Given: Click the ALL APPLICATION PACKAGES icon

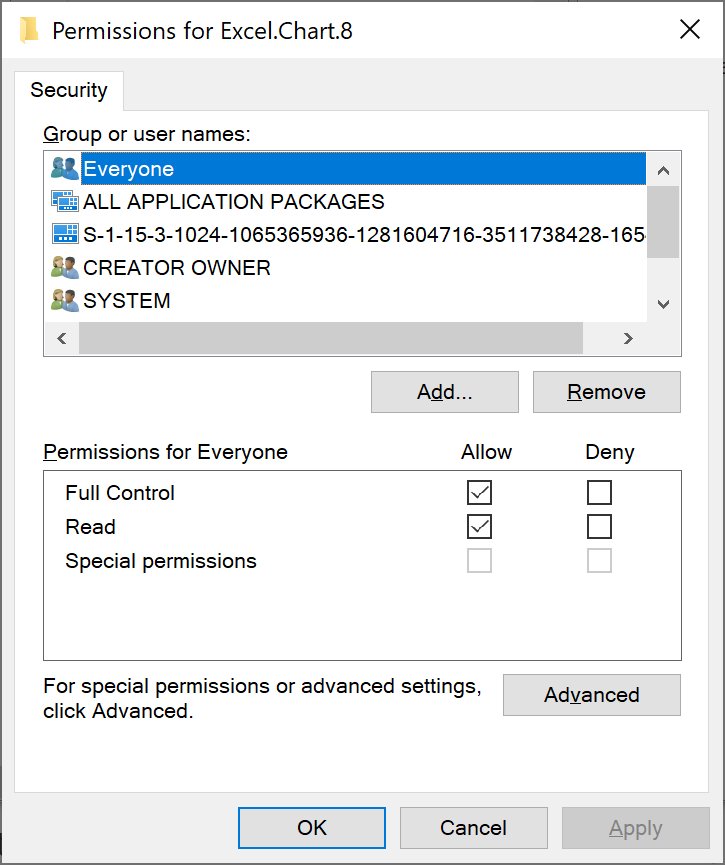Looking at the screenshot, I should 65,201.
